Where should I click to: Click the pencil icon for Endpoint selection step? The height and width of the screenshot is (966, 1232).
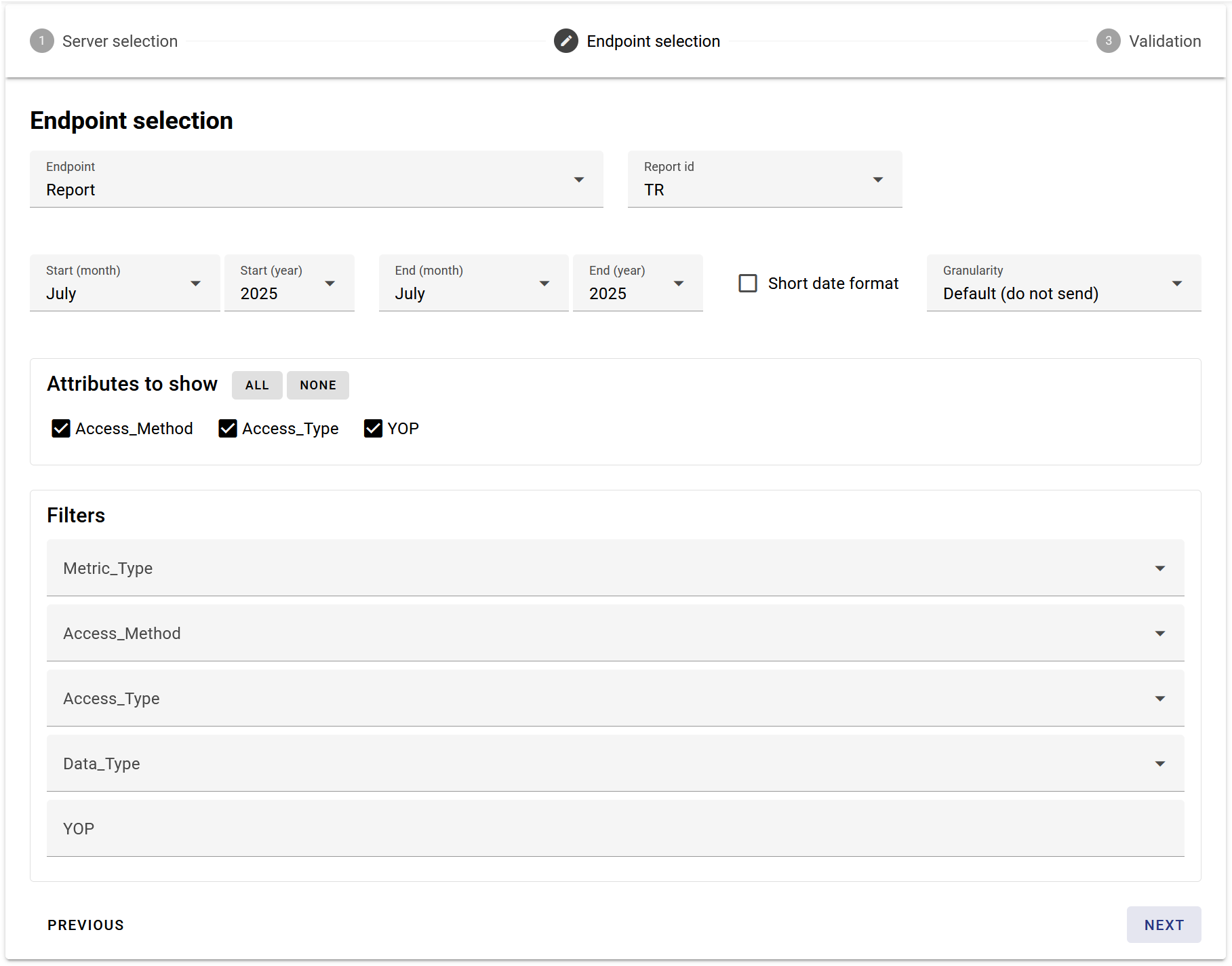pyautogui.click(x=565, y=41)
